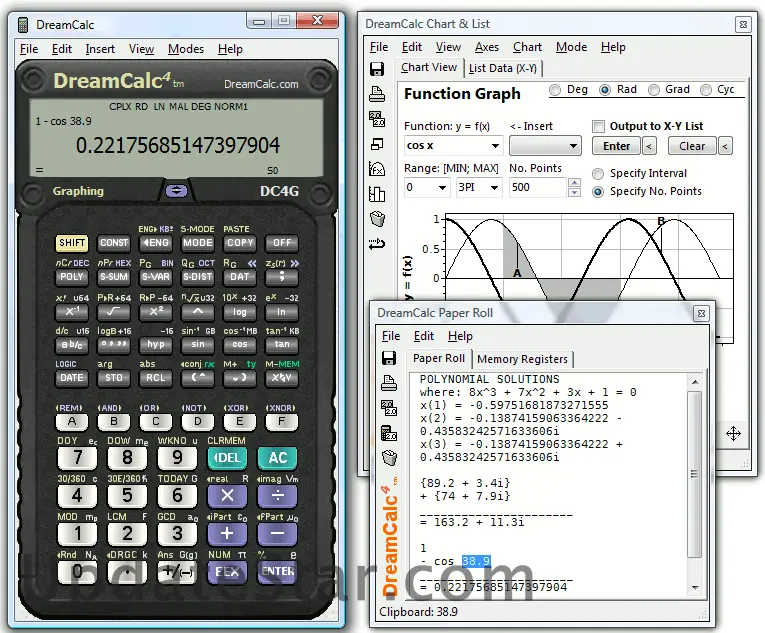The height and width of the screenshot is (633, 765).
Task: Open the range MIN dropdown
Action: 443,188
